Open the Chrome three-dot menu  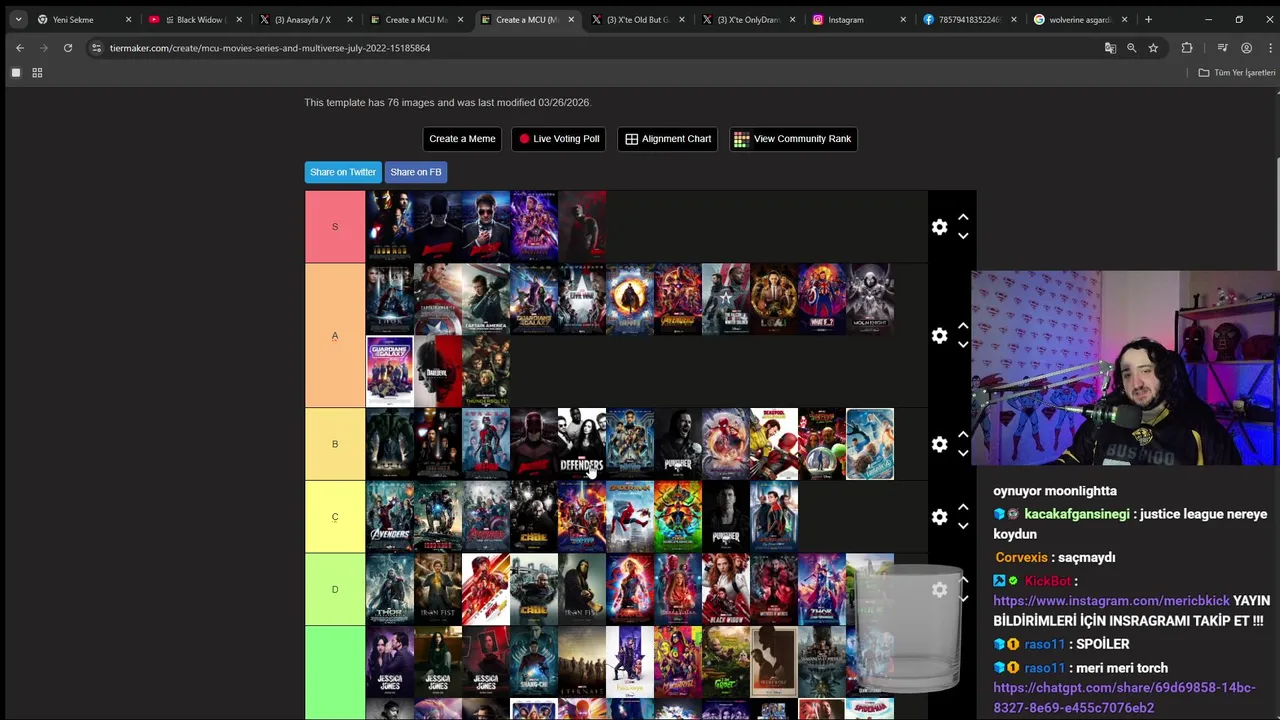click(x=1269, y=48)
